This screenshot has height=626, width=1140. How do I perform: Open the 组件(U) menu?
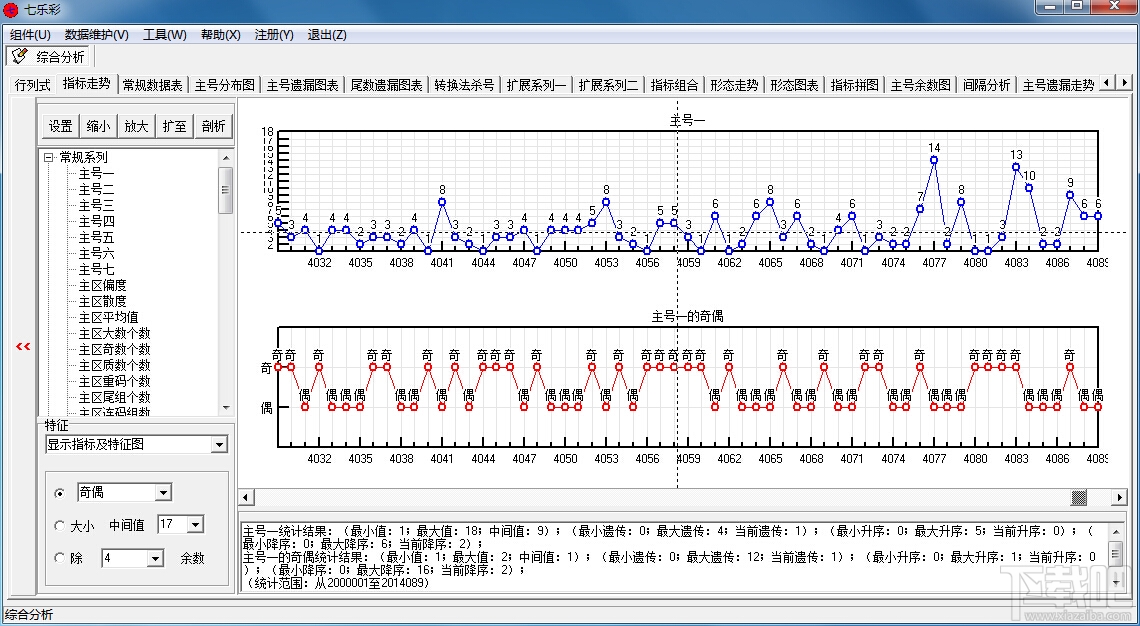tap(30, 35)
